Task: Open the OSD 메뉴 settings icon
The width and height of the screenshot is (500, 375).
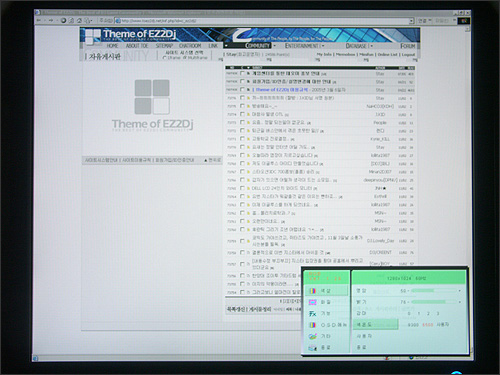Action: pyautogui.click(x=312, y=325)
